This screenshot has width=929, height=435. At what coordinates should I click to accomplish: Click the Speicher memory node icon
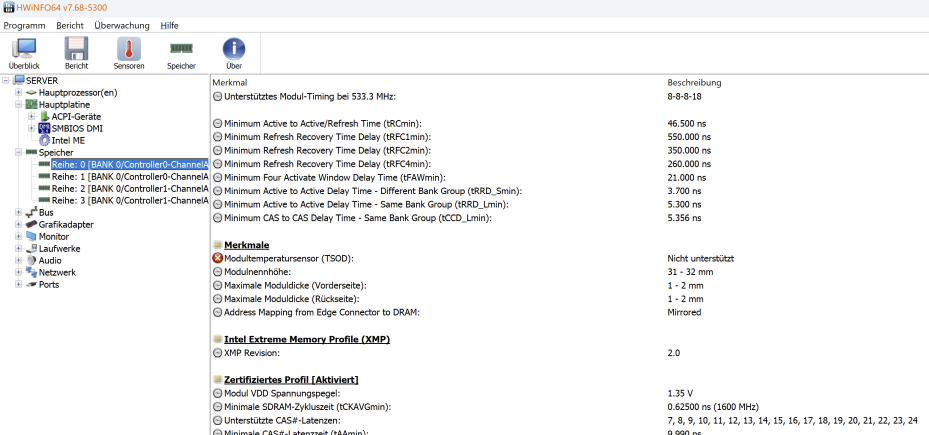pos(32,152)
